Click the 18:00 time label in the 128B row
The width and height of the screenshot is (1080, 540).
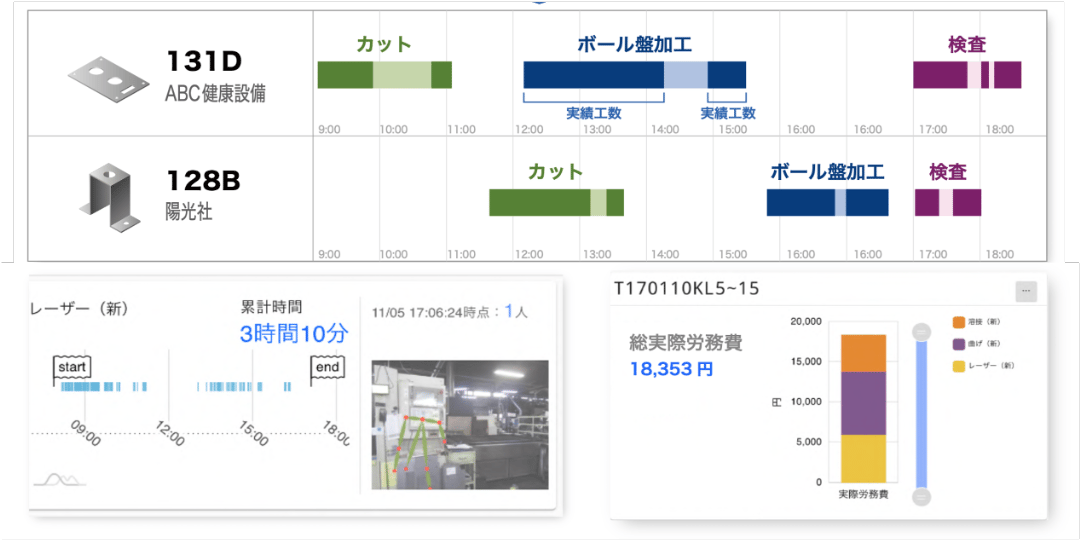coord(999,255)
